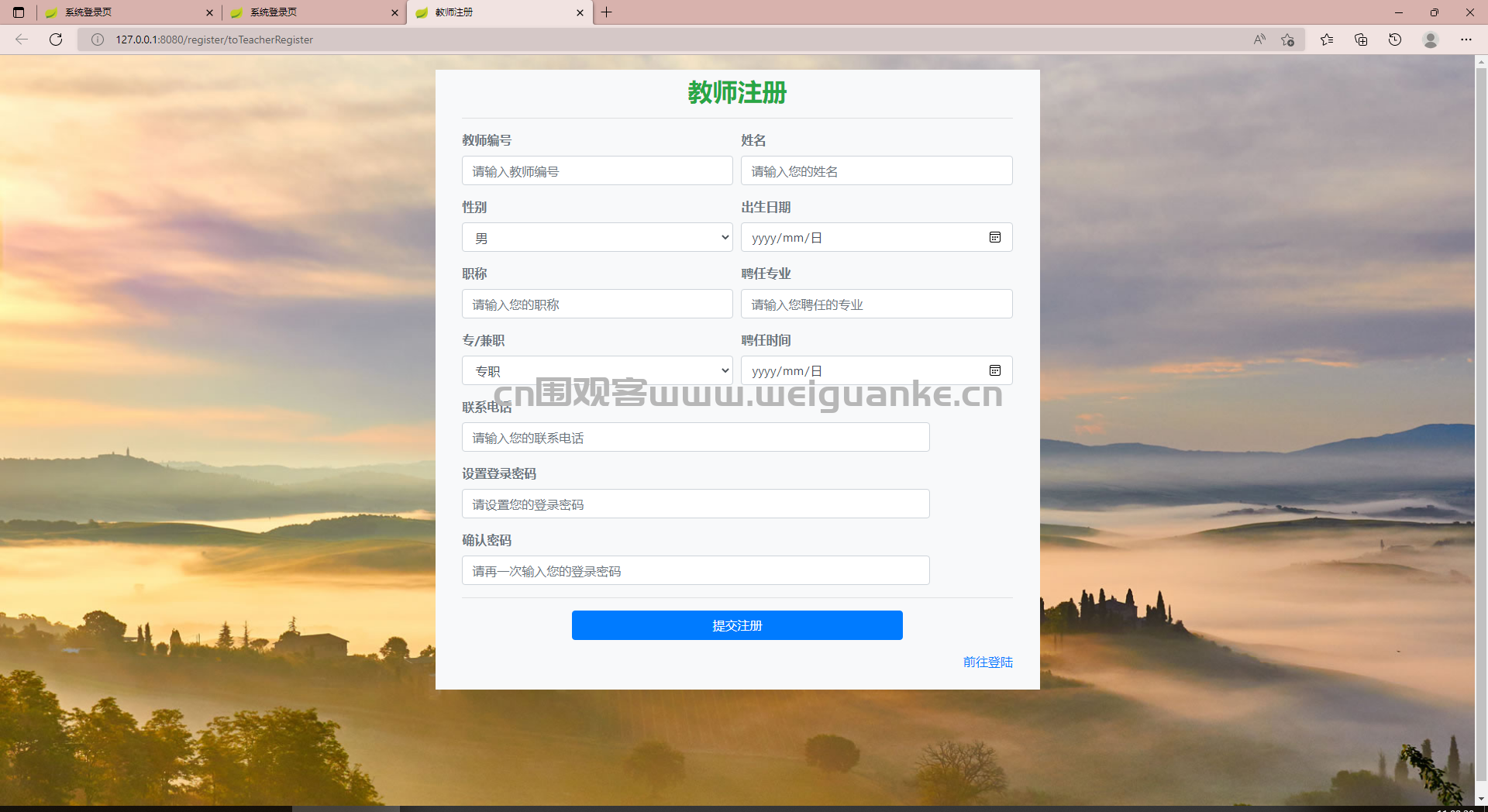Open the Favorites list icon

point(1327,40)
